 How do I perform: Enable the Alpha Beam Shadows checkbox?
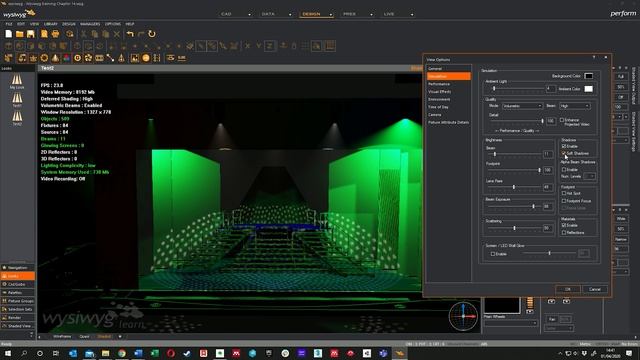(564, 169)
